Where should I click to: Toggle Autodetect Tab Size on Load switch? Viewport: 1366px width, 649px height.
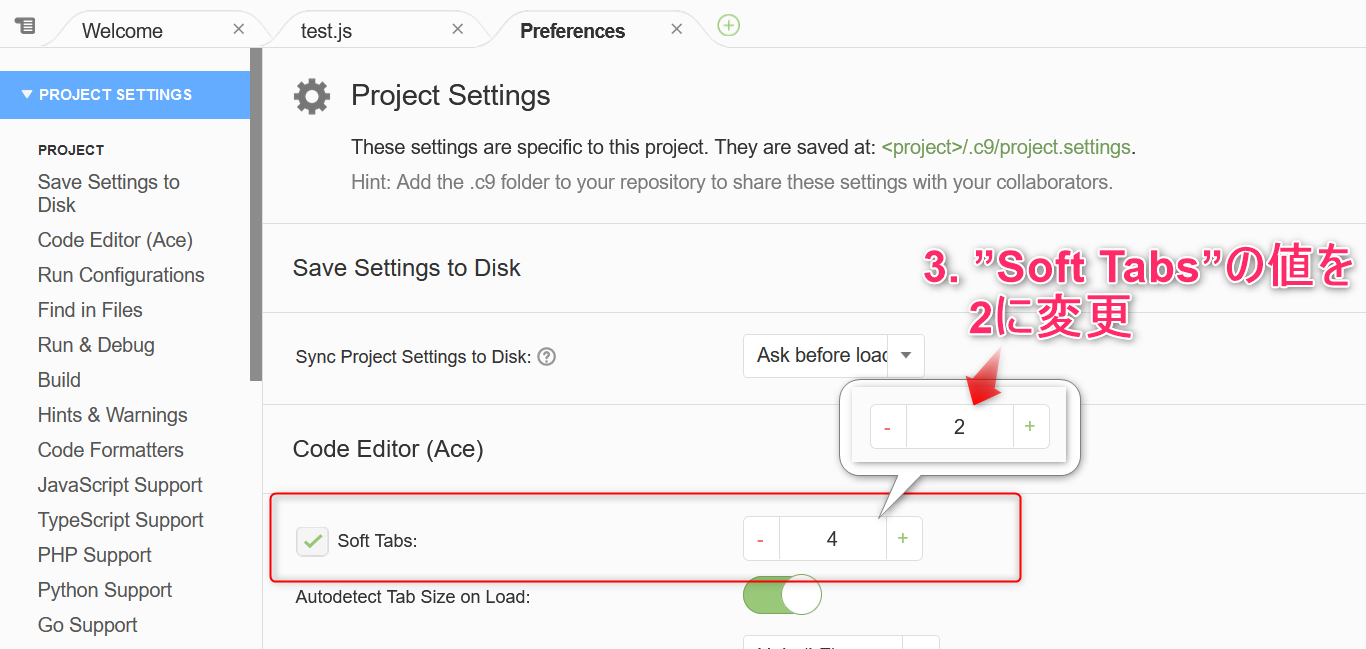pyautogui.click(x=782, y=595)
